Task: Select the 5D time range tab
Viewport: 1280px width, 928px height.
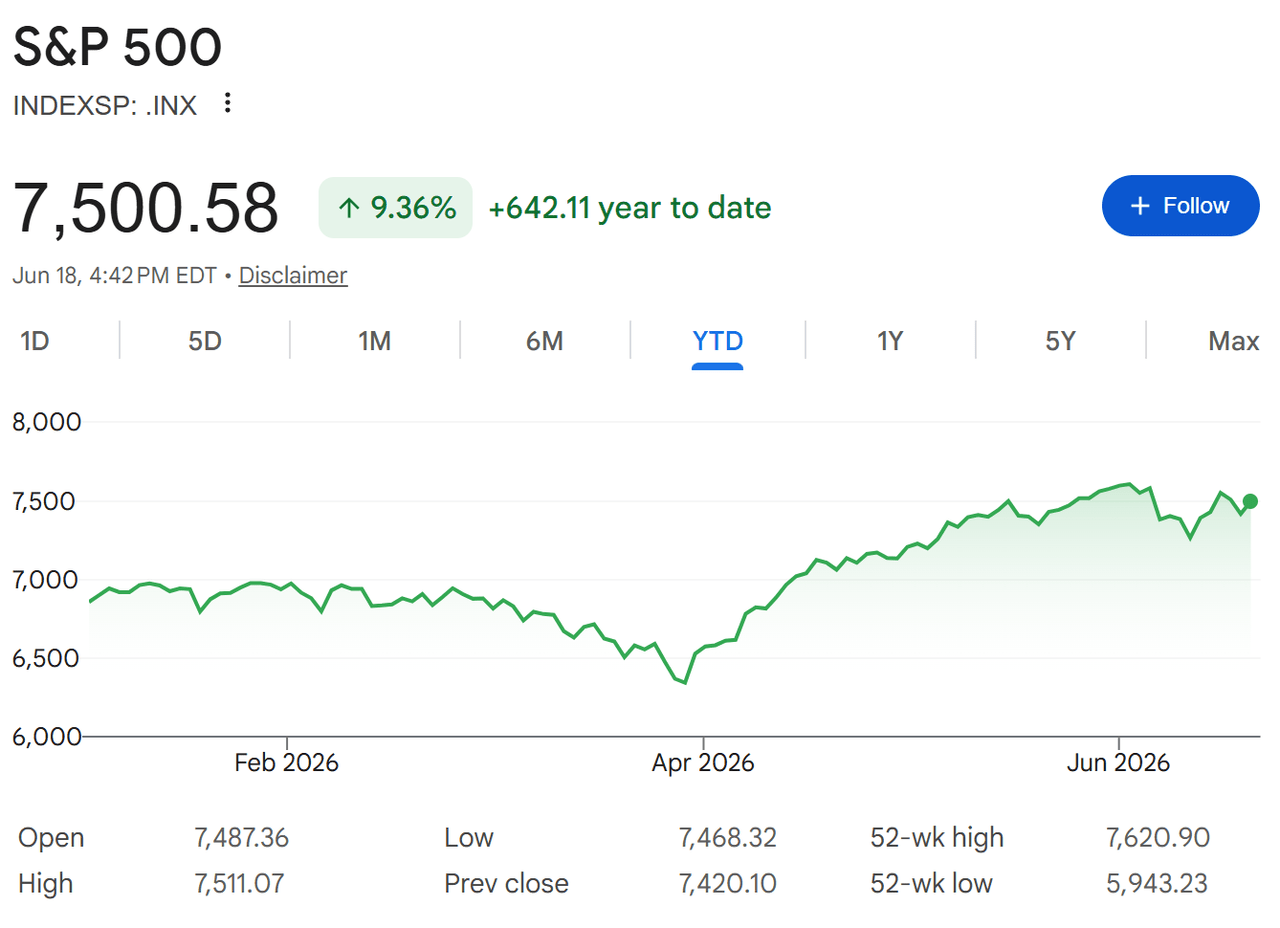Action: pyautogui.click(x=205, y=341)
